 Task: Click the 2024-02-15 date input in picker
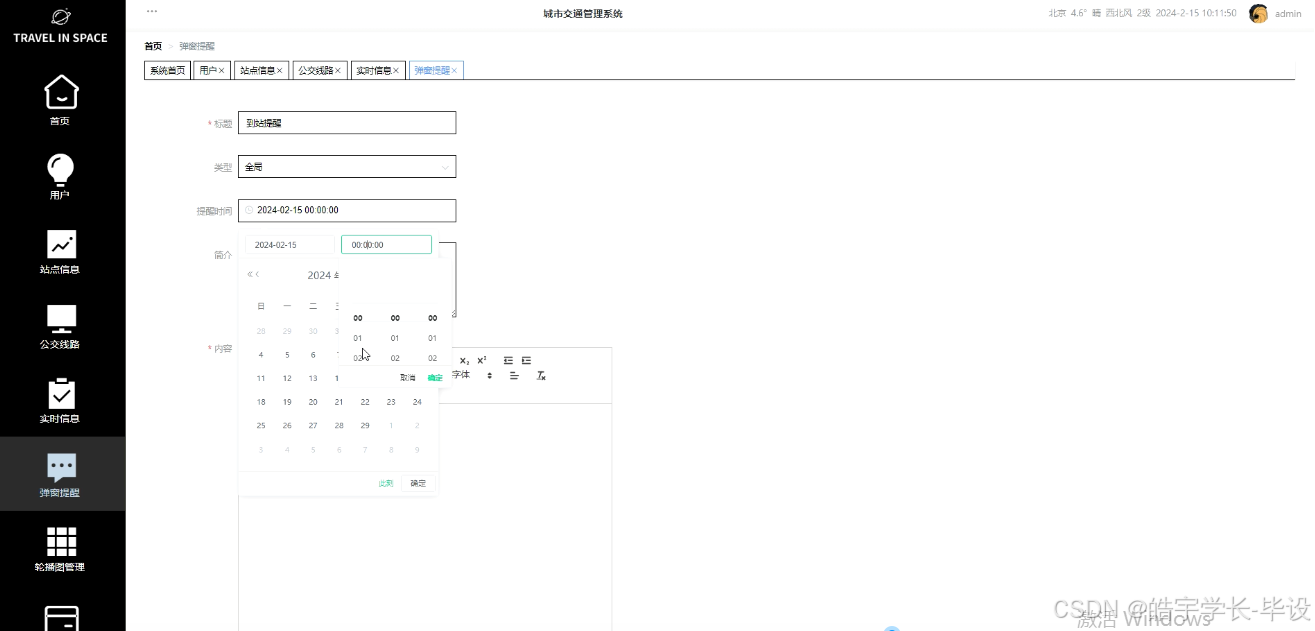point(290,245)
